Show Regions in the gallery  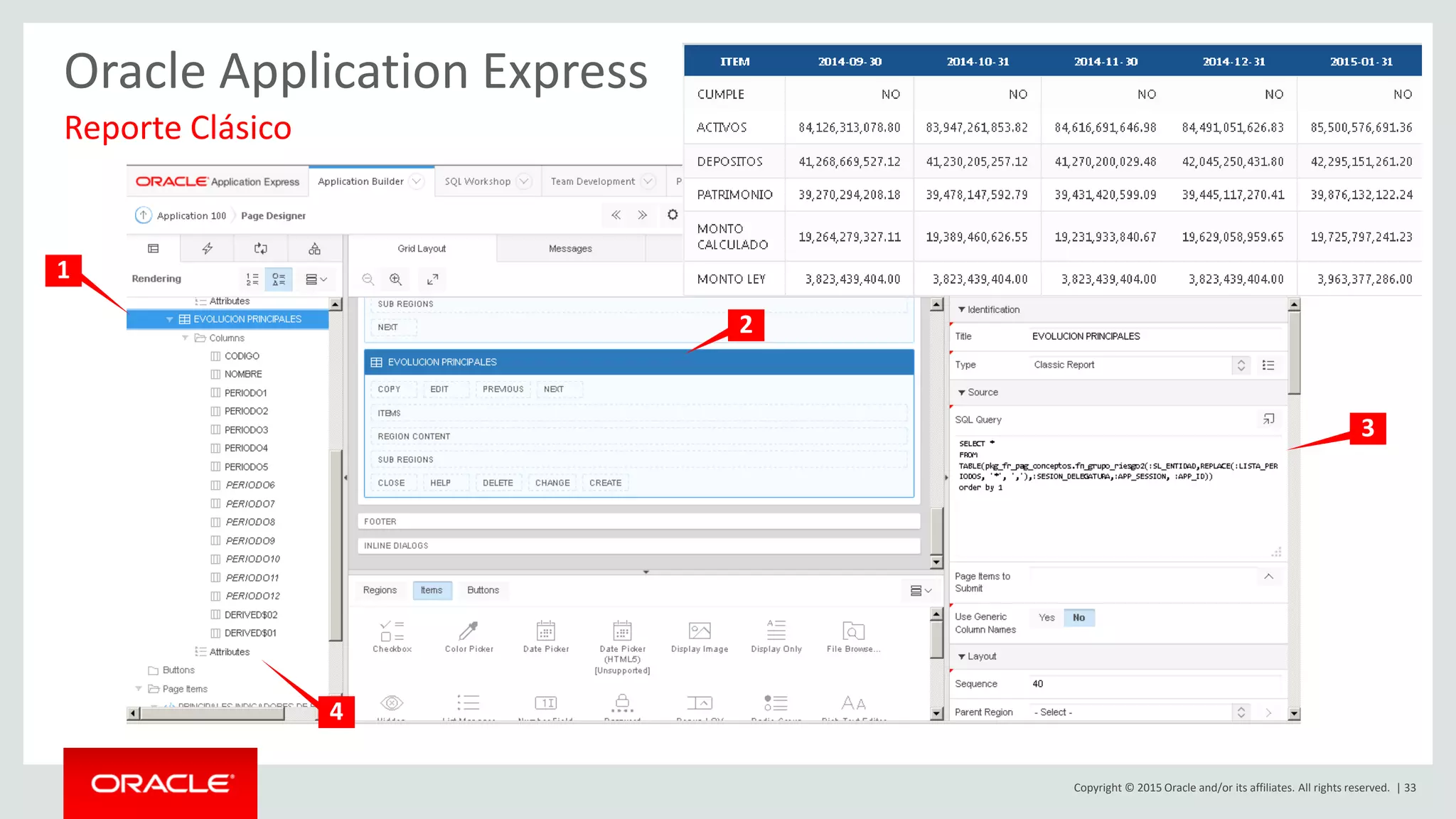[x=380, y=590]
